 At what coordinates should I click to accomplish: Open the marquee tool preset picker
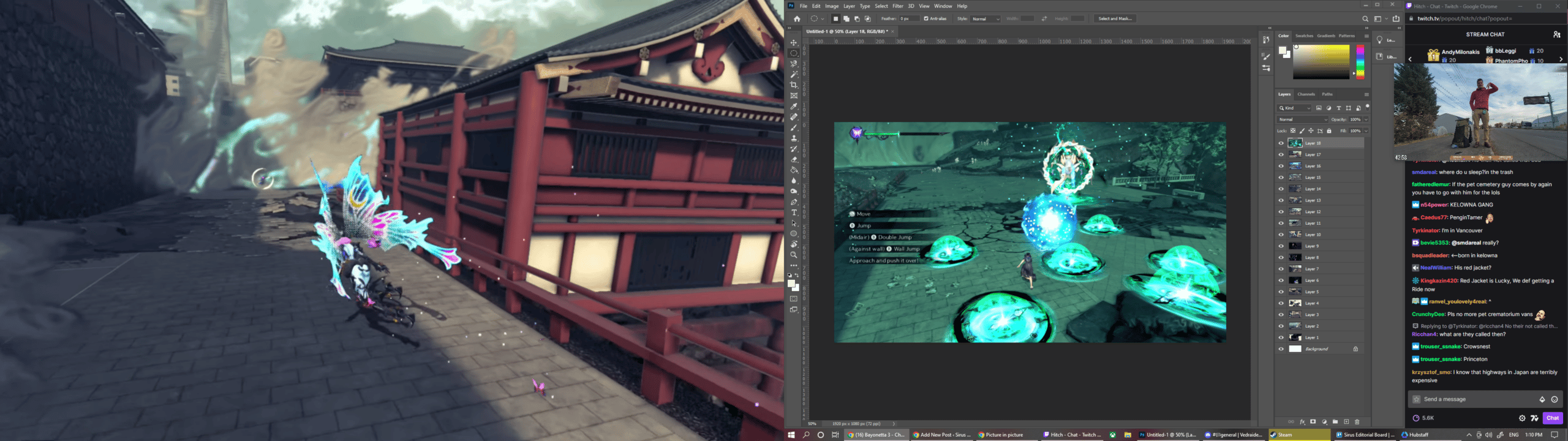pyautogui.click(x=816, y=19)
